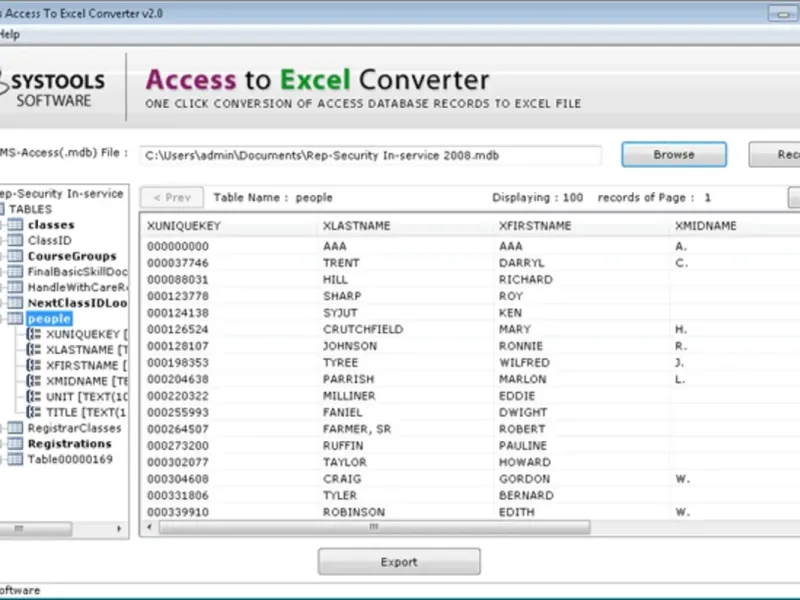Click the field icon next to UNIT

pyautogui.click(x=34, y=396)
